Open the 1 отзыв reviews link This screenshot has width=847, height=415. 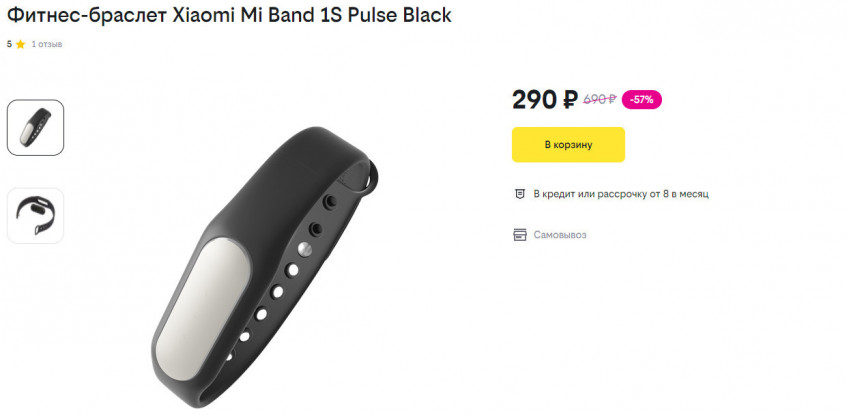(47, 45)
